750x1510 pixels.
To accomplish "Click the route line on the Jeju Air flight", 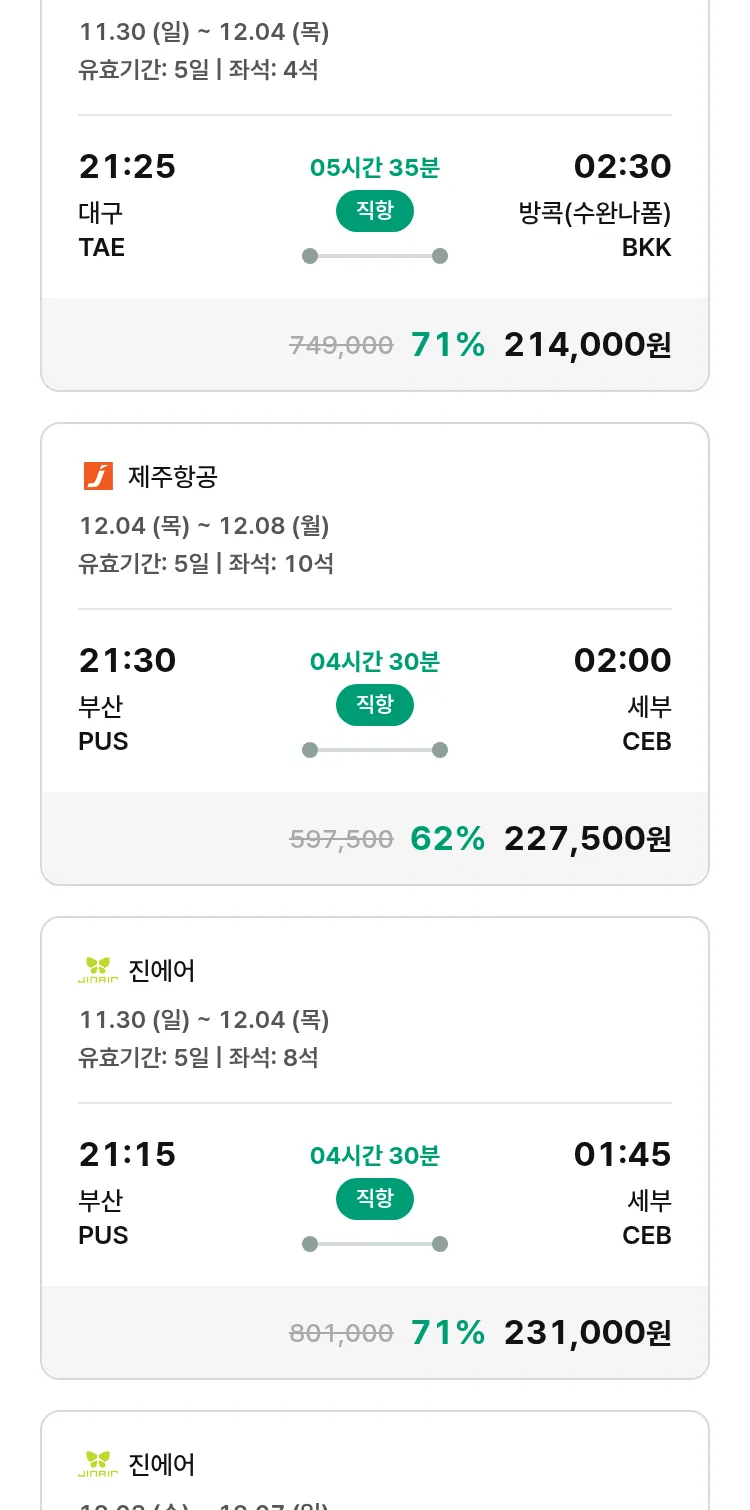I will pos(374,750).
